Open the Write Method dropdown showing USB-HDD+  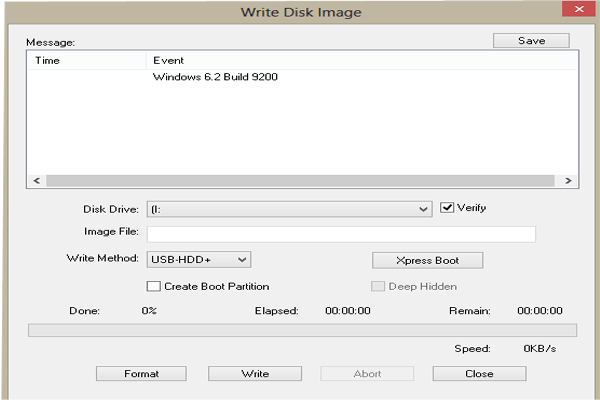click(199, 260)
